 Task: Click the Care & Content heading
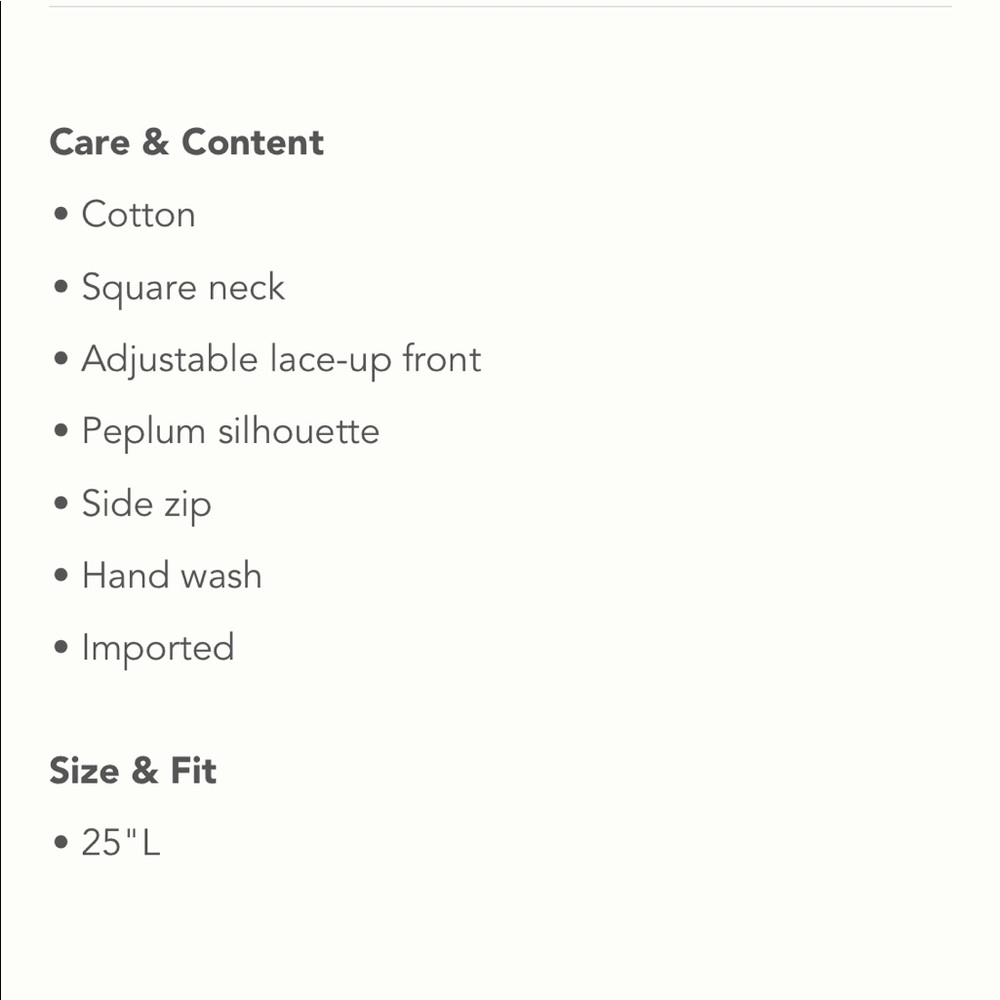pos(186,142)
